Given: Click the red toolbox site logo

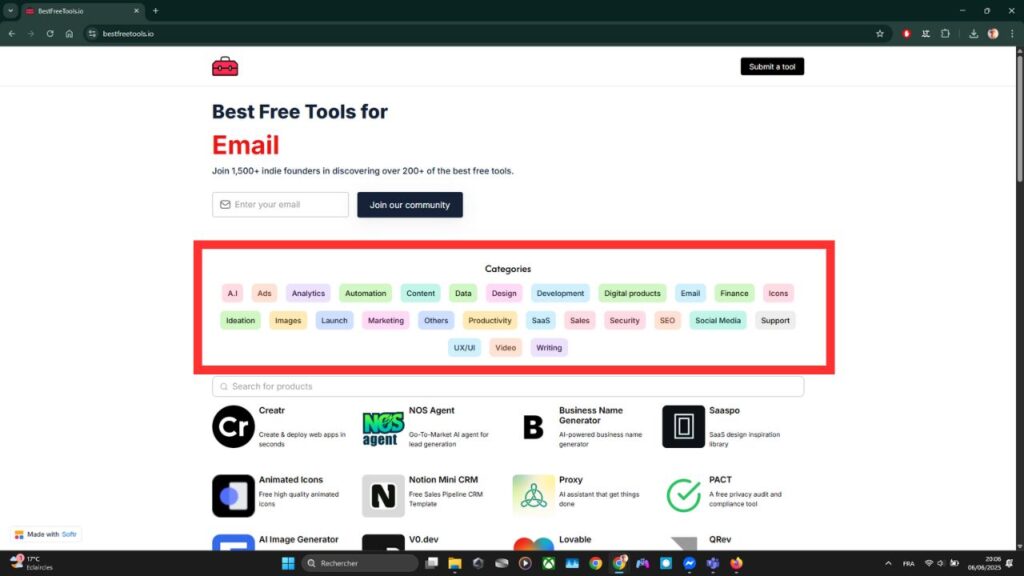Looking at the screenshot, I should (x=225, y=66).
